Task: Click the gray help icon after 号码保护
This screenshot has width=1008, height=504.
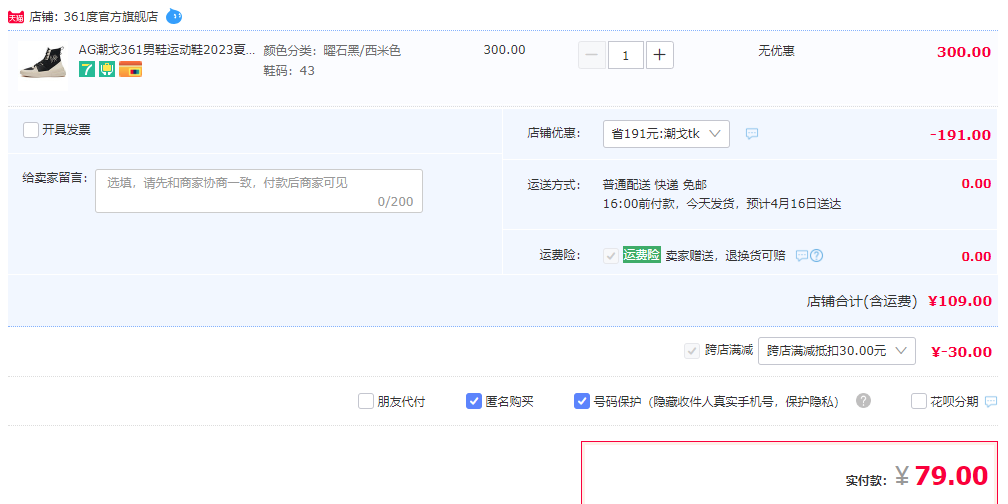Action: point(863,401)
